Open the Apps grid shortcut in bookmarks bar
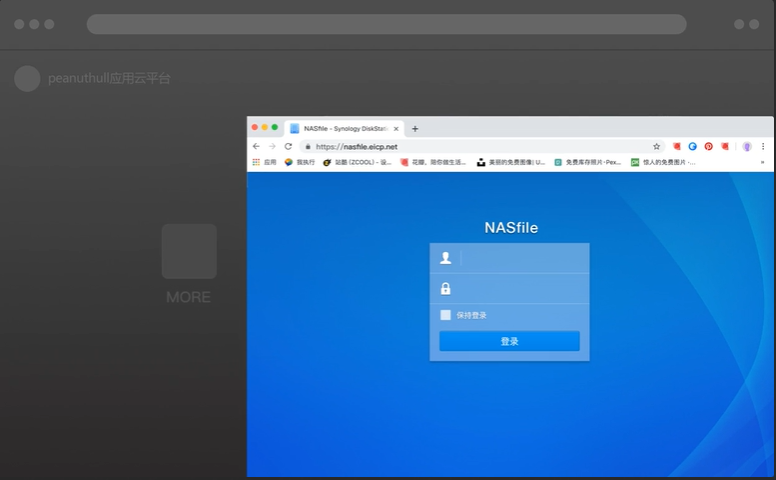Viewport: 776px width, 480px height. tap(257, 162)
